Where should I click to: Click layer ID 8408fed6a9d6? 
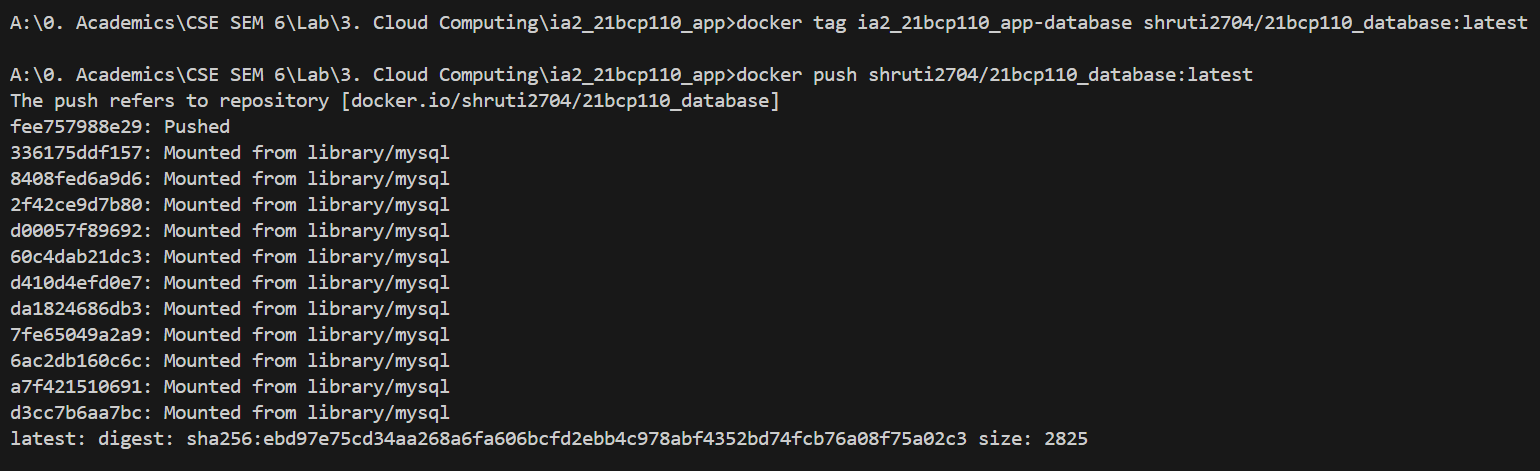[80, 179]
